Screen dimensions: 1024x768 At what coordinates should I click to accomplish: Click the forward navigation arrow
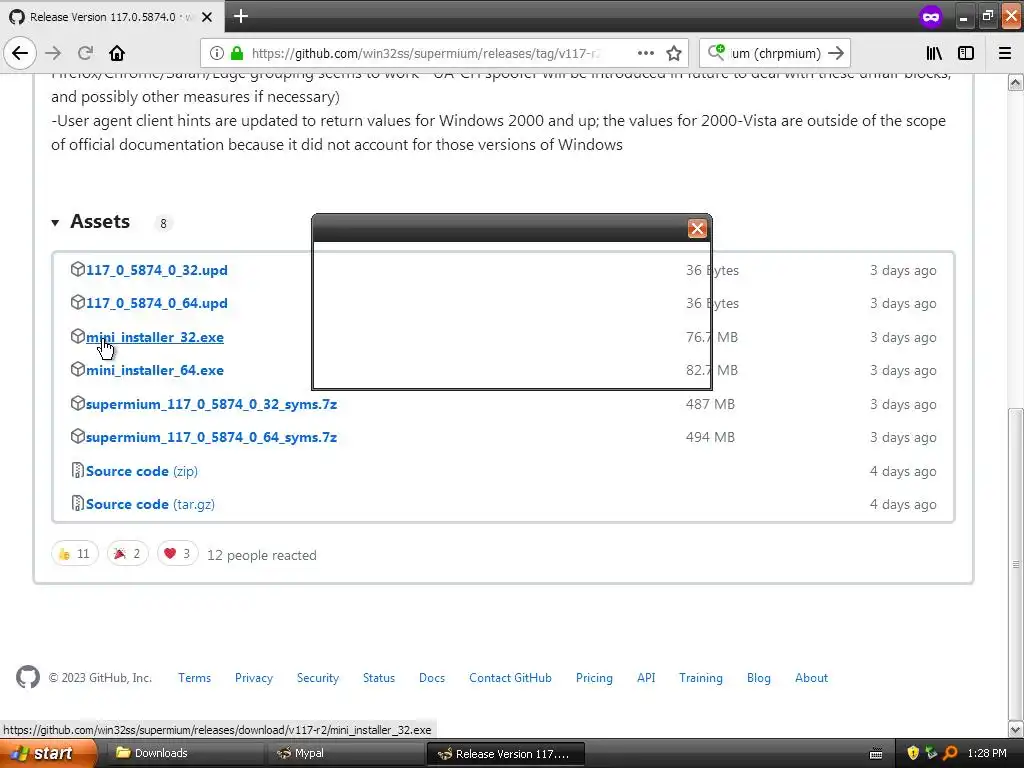(x=54, y=53)
